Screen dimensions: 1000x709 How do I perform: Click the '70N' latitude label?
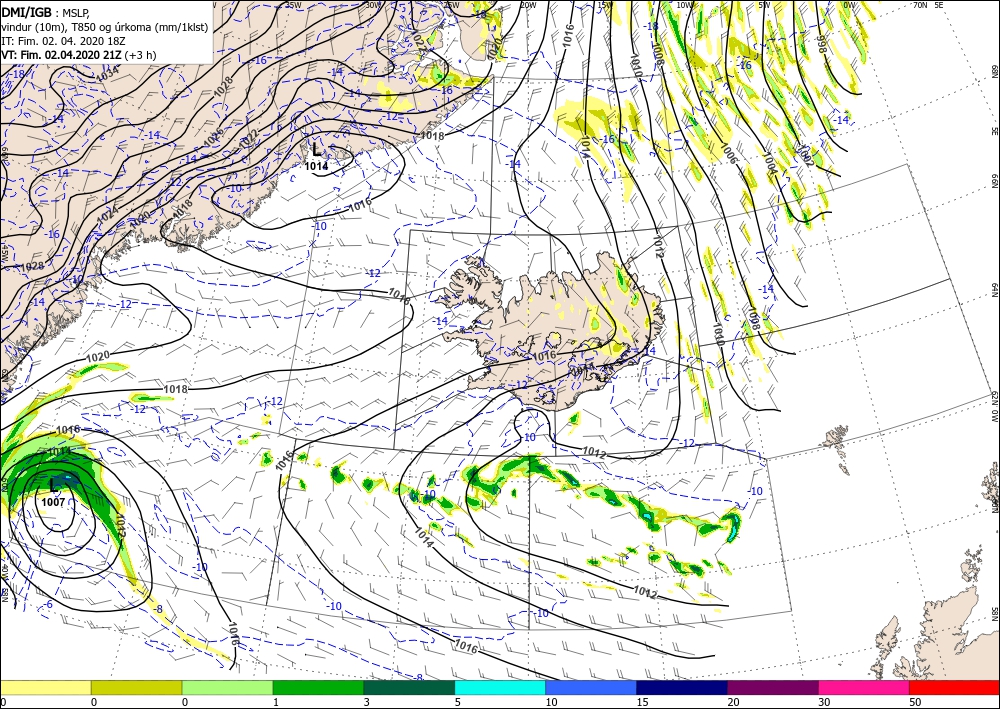click(920, 5)
